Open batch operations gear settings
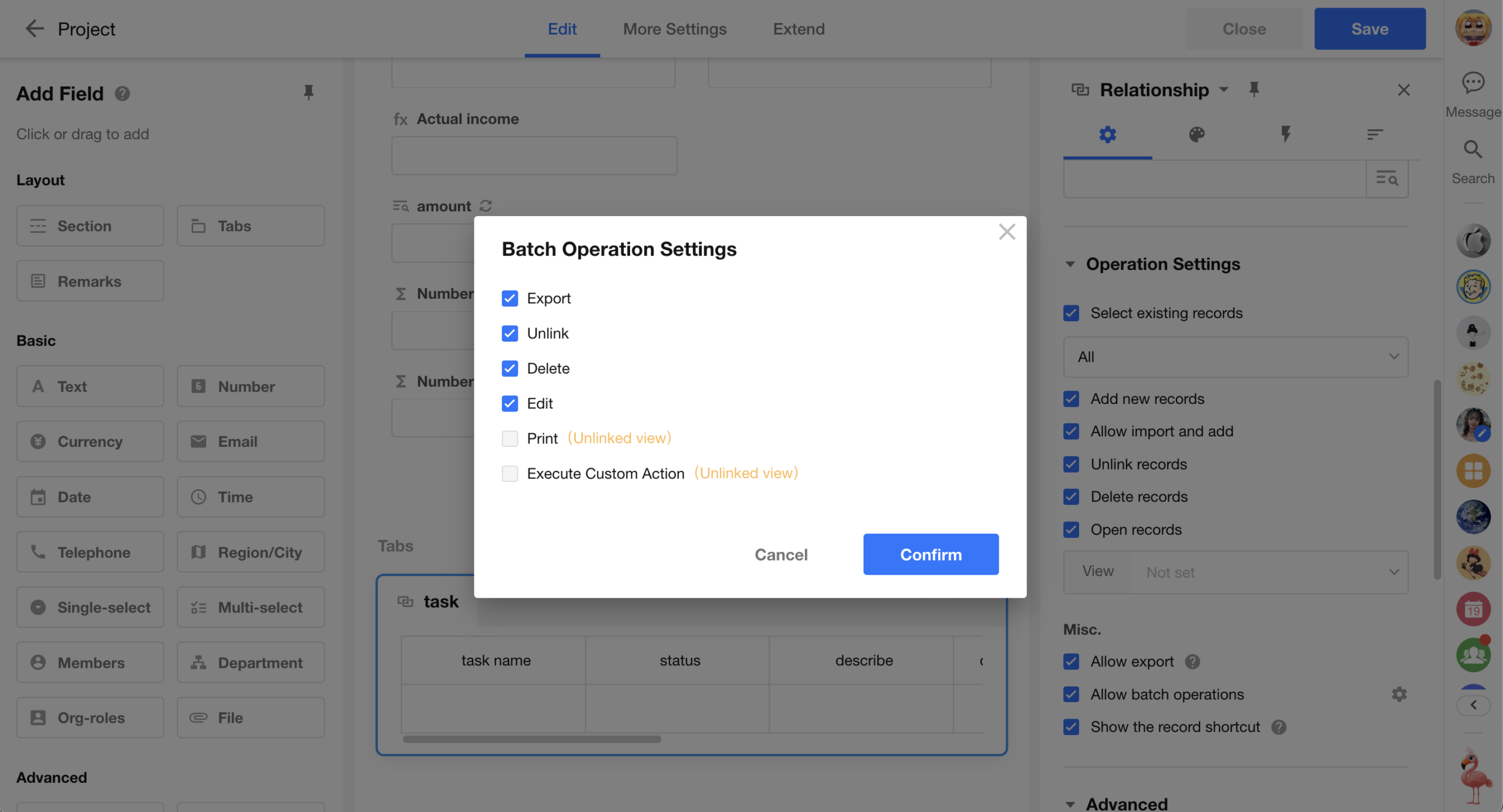 (x=1399, y=694)
